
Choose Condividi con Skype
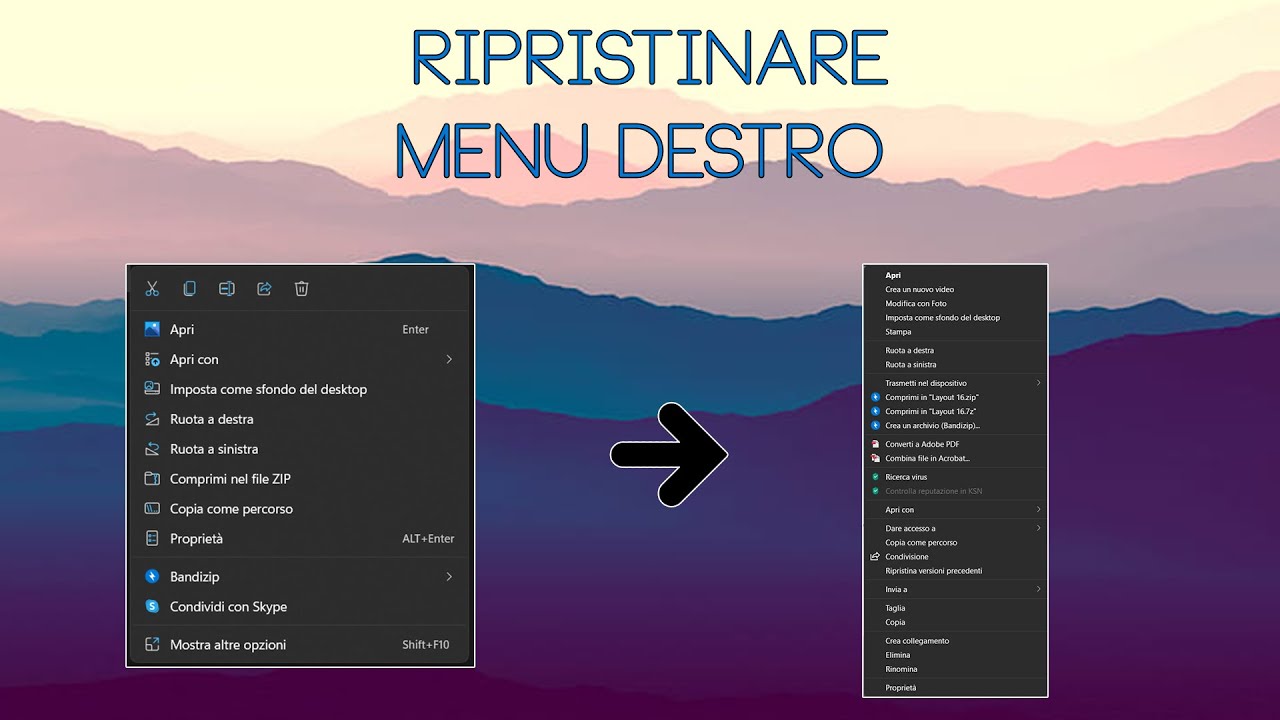point(300,607)
